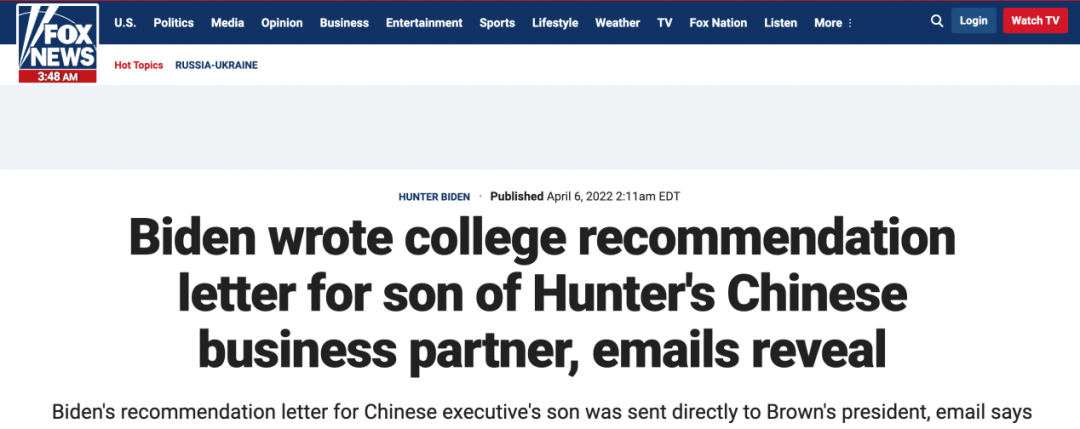Go to Lifestyle section
Screen dimensions: 1080x429
point(555,23)
